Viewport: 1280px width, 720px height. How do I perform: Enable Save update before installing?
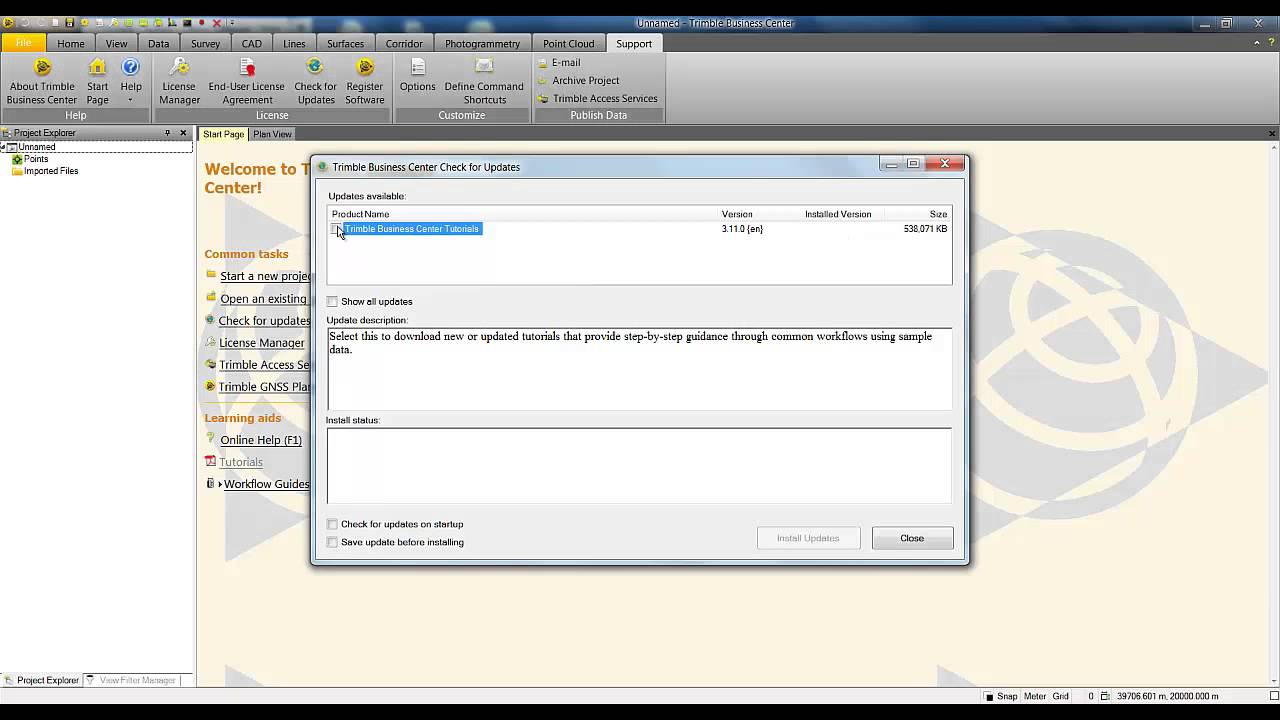click(332, 542)
